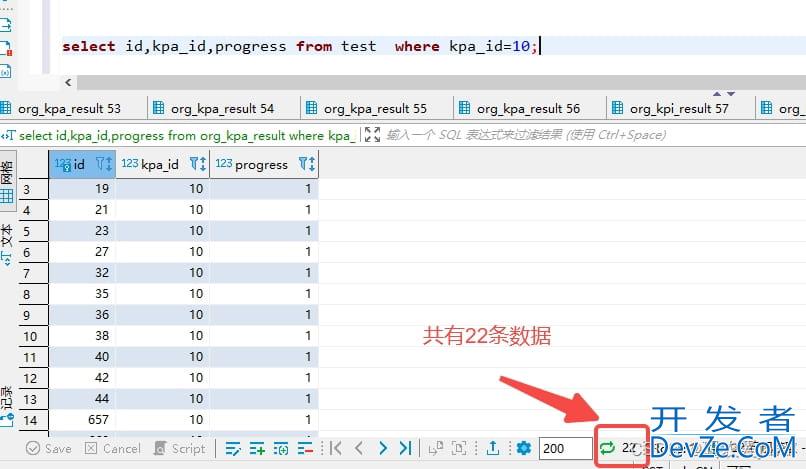Click the export data icon
The width and height of the screenshot is (806, 469).
coord(493,448)
